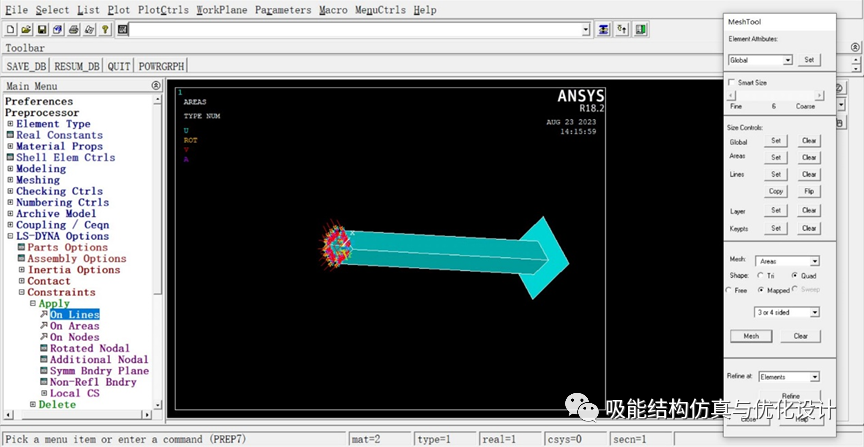Open the WorkPlane menu
This screenshot has width=864, height=447.
pyautogui.click(x=222, y=10)
